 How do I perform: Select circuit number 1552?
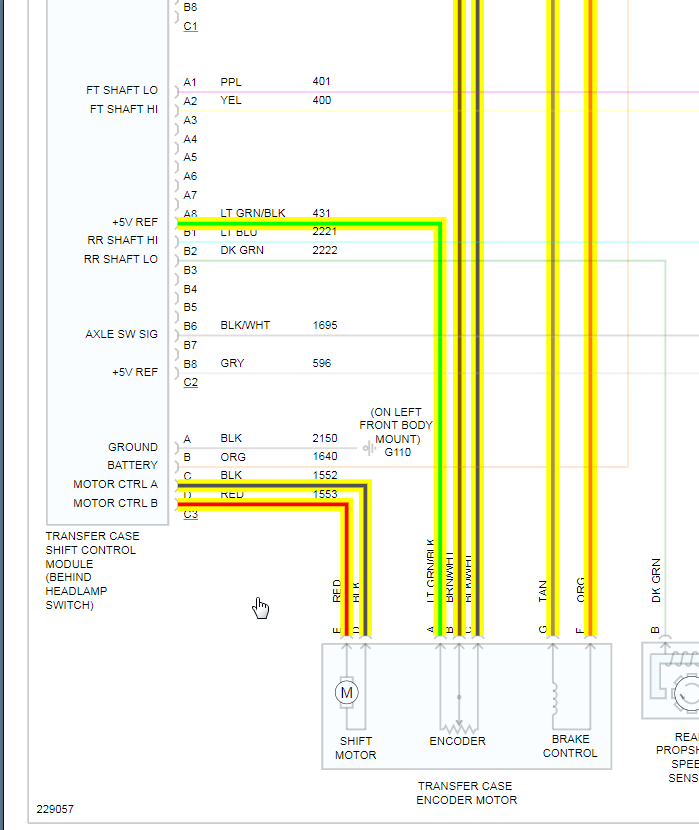(325, 475)
